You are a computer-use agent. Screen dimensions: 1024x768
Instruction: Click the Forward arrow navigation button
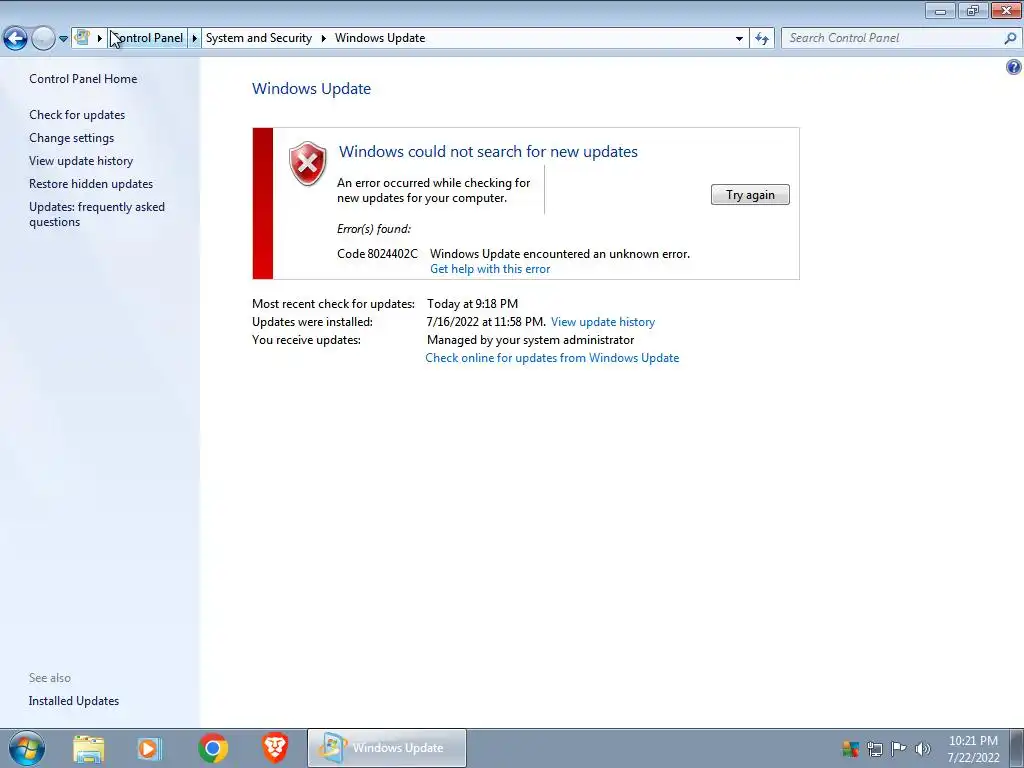click(x=43, y=39)
